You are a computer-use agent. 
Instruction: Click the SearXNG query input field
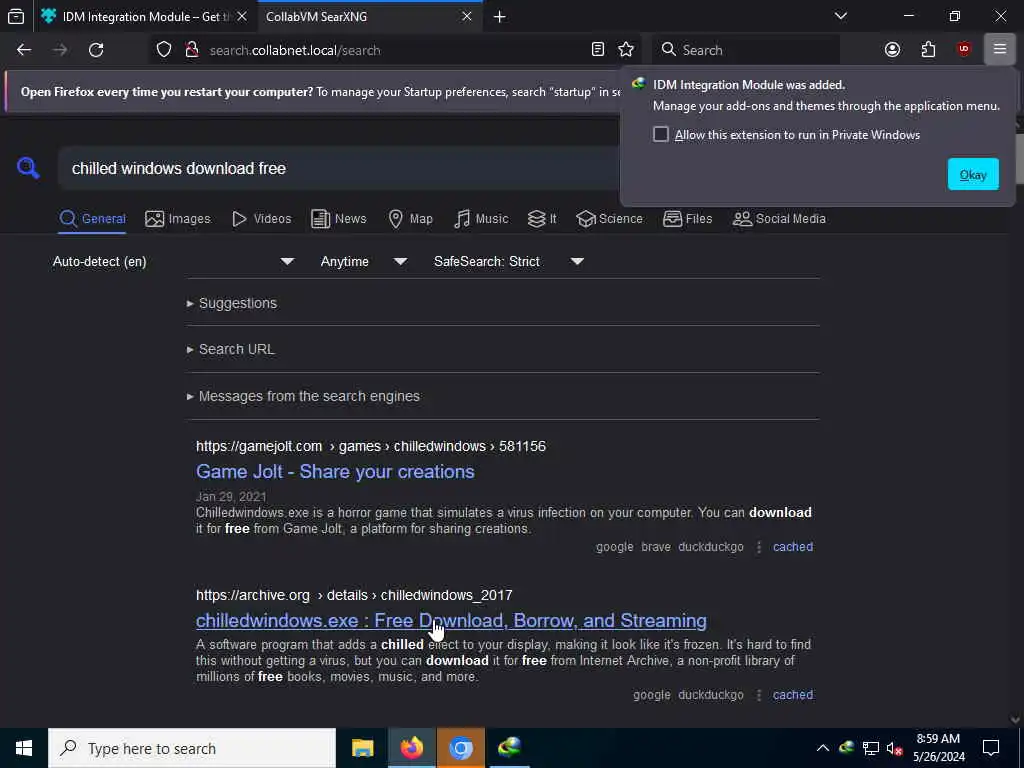[340, 168]
